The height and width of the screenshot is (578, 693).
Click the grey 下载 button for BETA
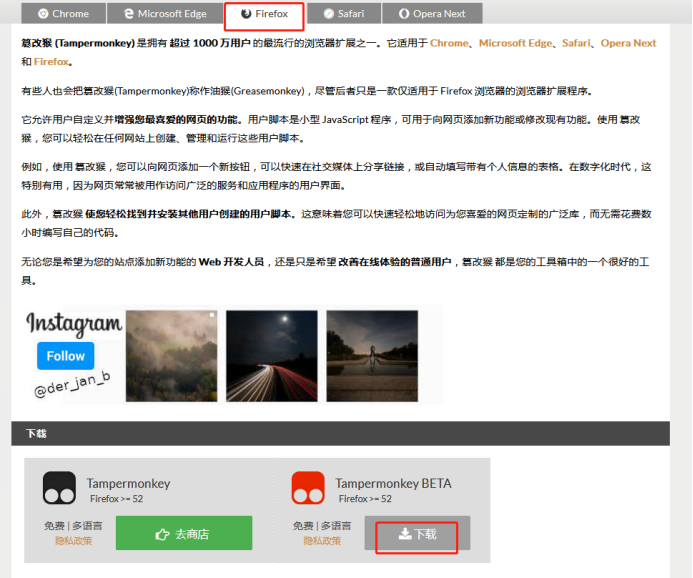[x=417, y=533]
